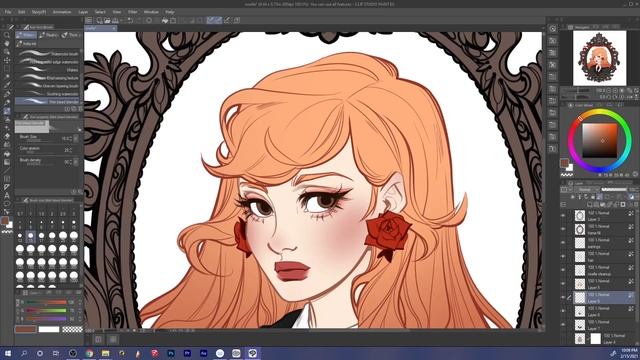Hide the earrings layer eye icon

point(563,243)
